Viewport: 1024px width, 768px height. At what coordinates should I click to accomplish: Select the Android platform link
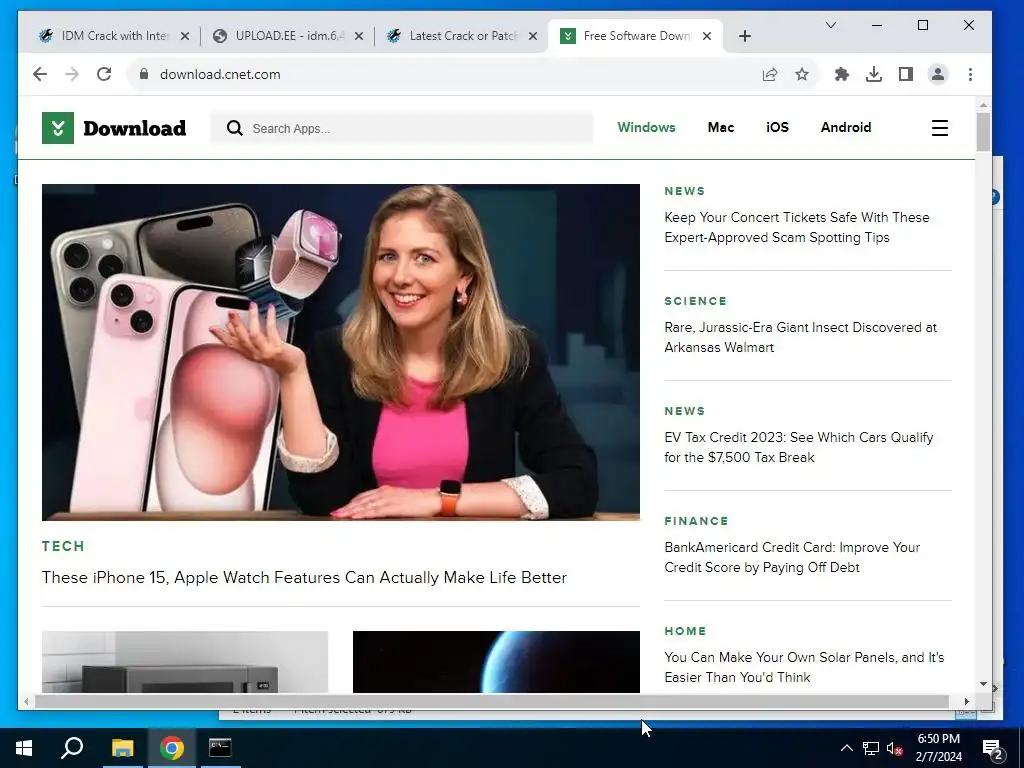846,127
